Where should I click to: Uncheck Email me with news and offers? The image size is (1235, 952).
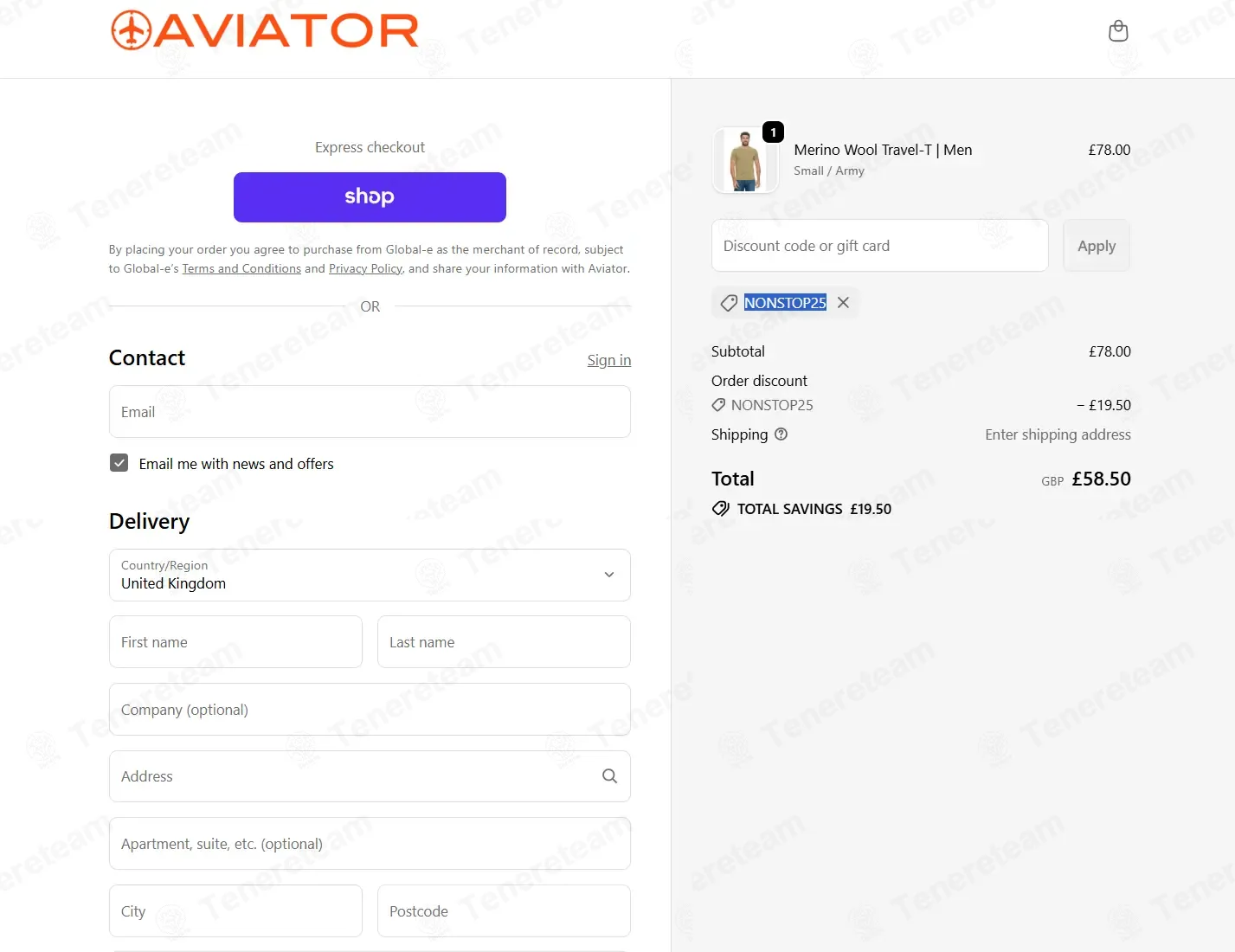(x=119, y=463)
